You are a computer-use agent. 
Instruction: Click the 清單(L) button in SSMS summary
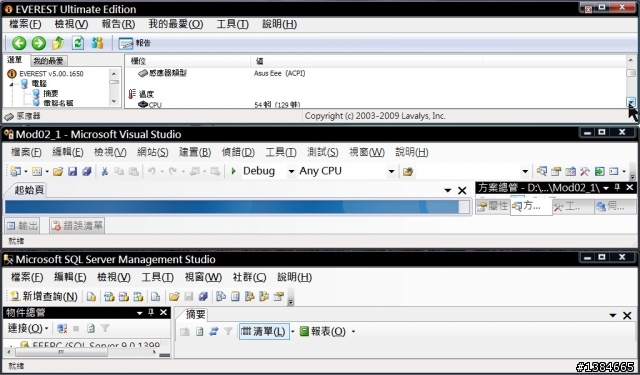pos(264,331)
